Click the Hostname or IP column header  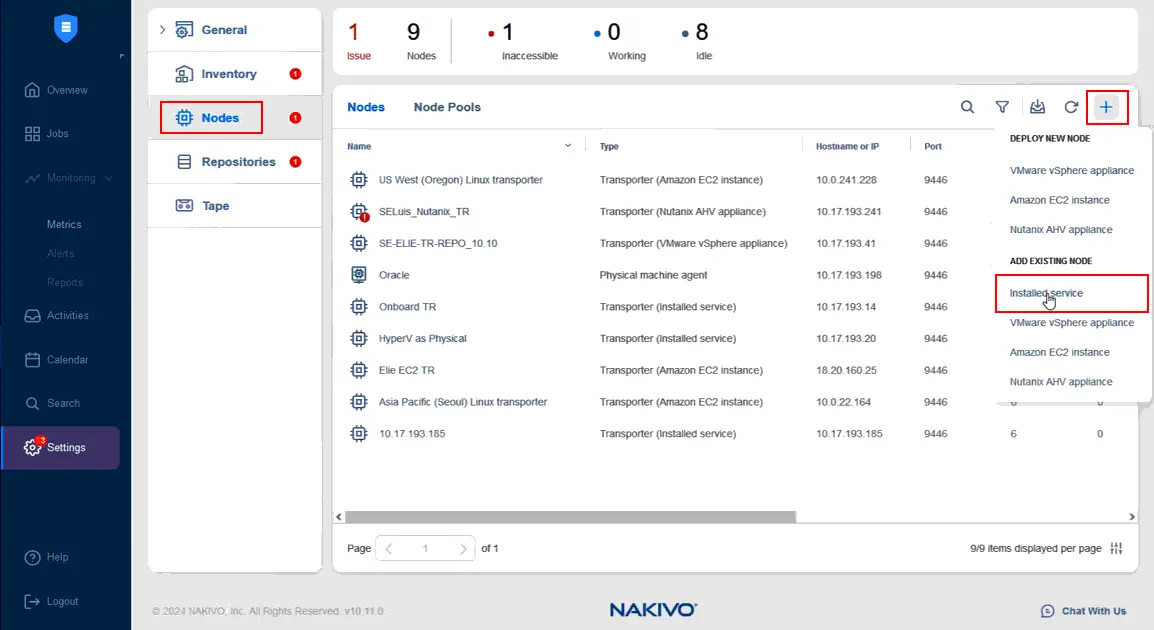coord(847,146)
